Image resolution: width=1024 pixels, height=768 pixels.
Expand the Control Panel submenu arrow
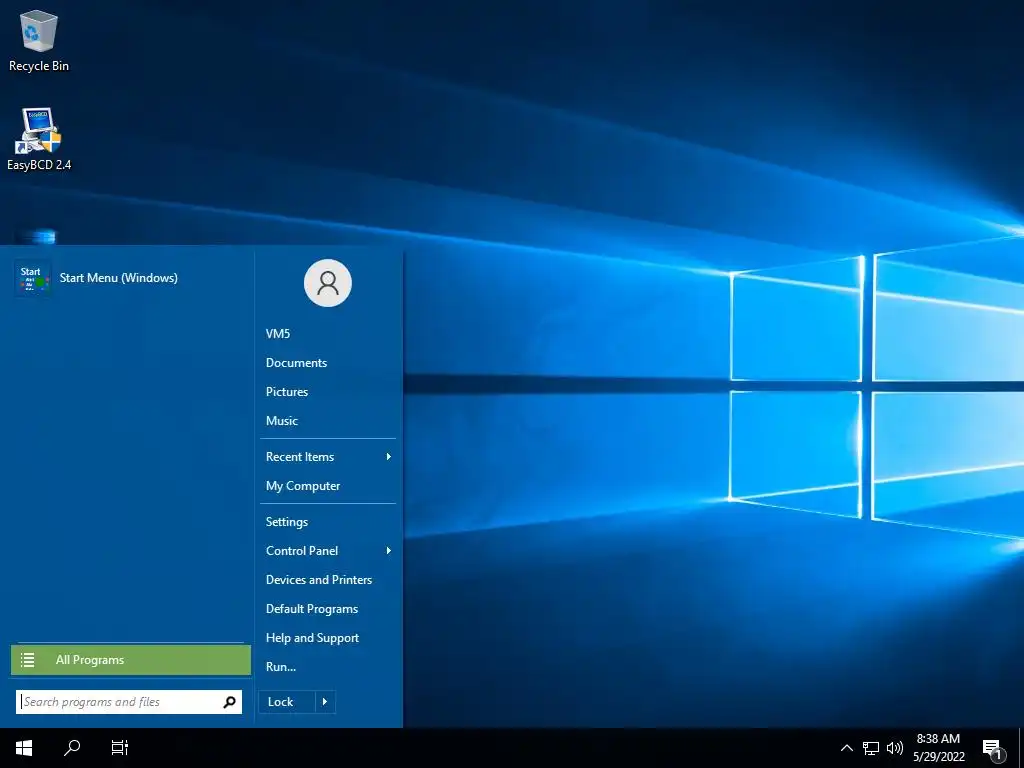[389, 551]
